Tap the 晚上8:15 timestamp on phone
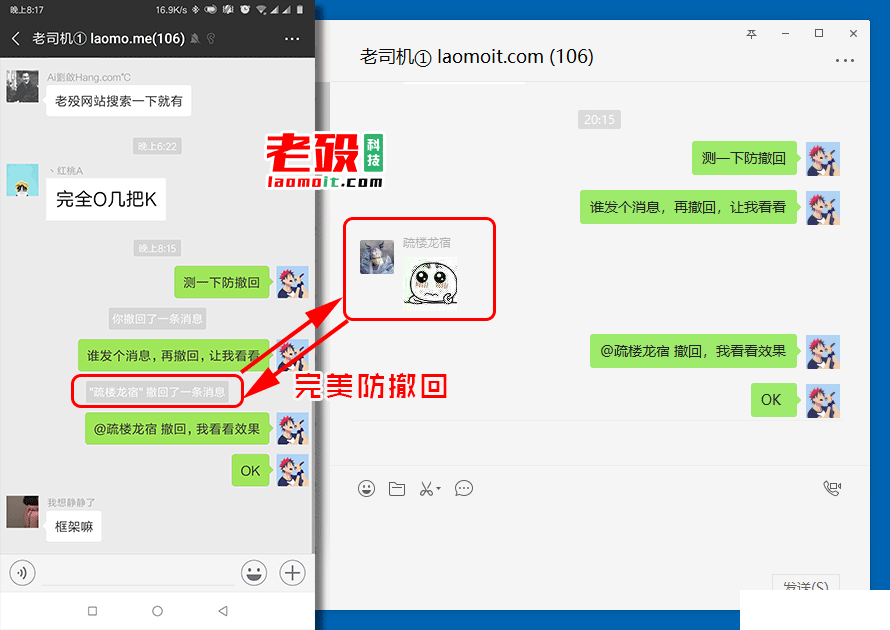 pyautogui.click(x=157, y=248)
